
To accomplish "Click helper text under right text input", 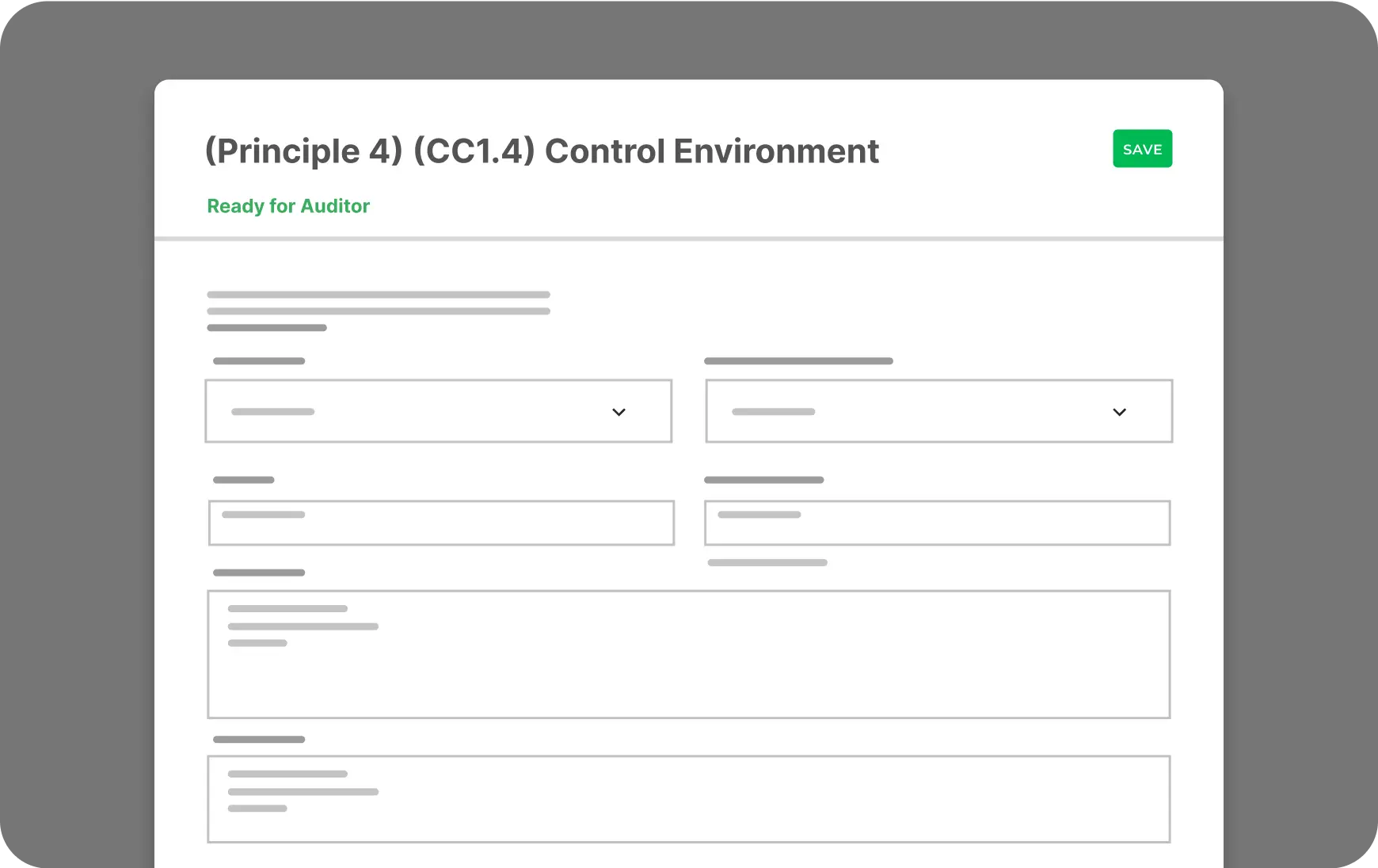I will [x=767, y=563].
